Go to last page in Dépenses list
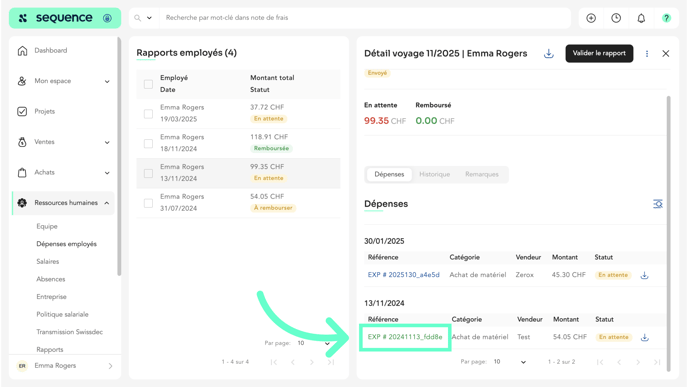The height and width of the screenshot is (387, 688). click(x=657, y=362)
